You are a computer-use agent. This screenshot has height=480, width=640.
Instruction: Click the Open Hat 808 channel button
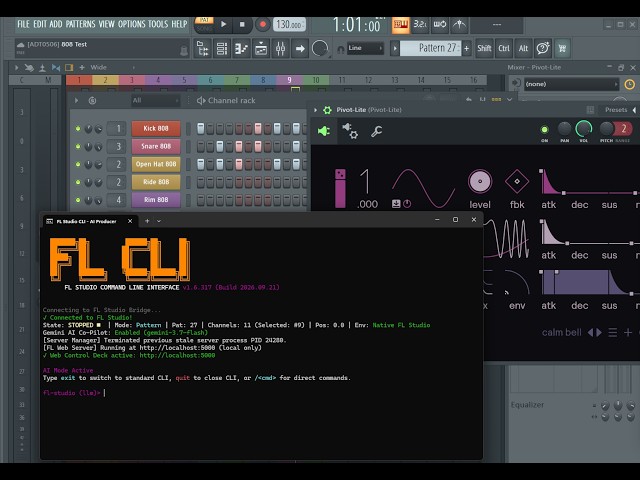tap(156, 164)
